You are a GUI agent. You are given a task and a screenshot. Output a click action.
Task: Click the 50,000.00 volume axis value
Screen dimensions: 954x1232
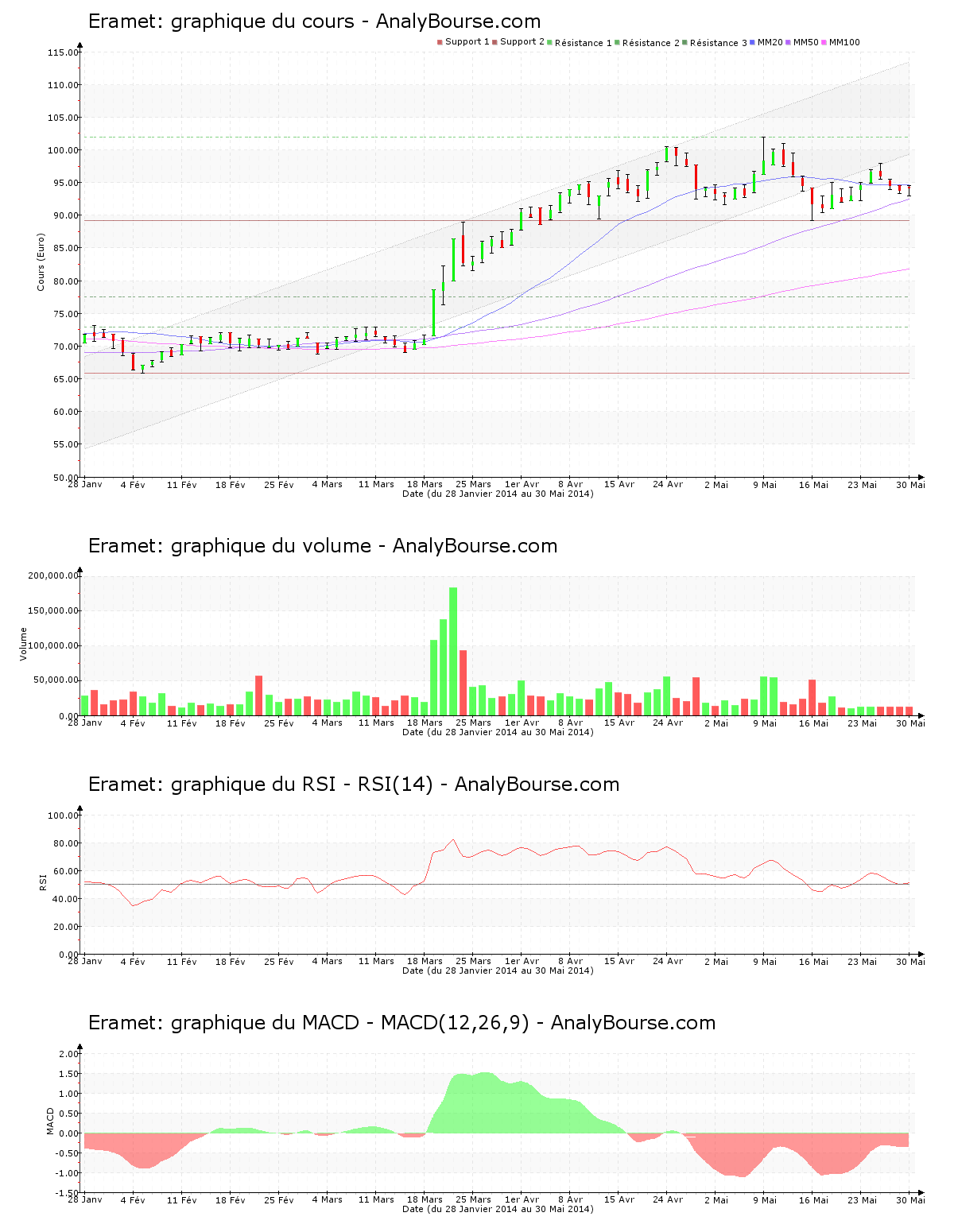55,680
